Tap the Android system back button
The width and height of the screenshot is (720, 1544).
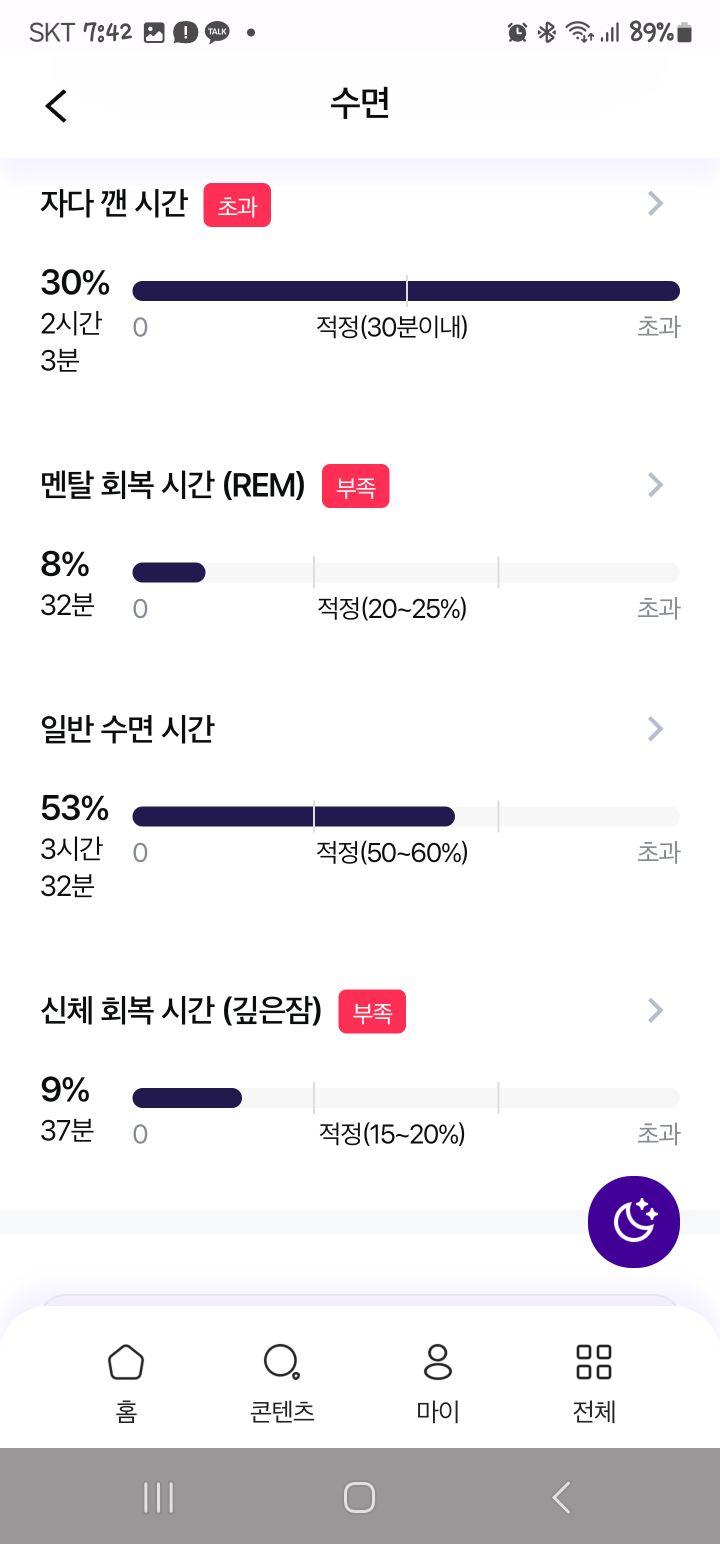[561, 1497]
